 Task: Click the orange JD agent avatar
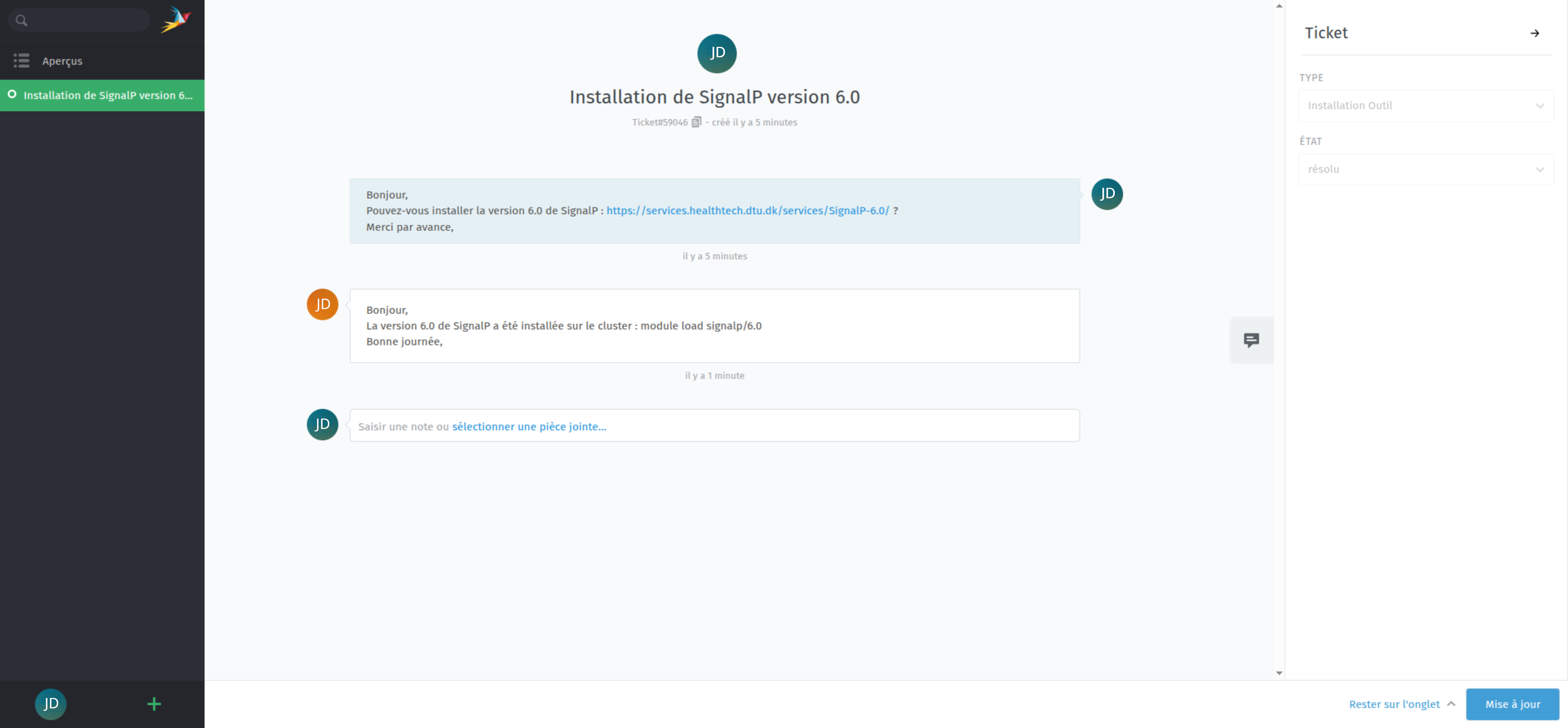click(323, 304)
